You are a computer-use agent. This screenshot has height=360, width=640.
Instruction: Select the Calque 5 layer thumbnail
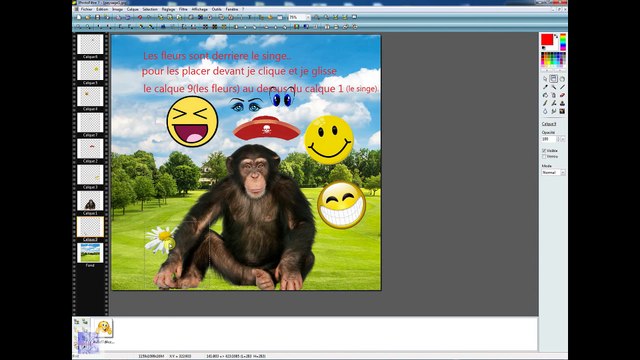click(90, 70)
